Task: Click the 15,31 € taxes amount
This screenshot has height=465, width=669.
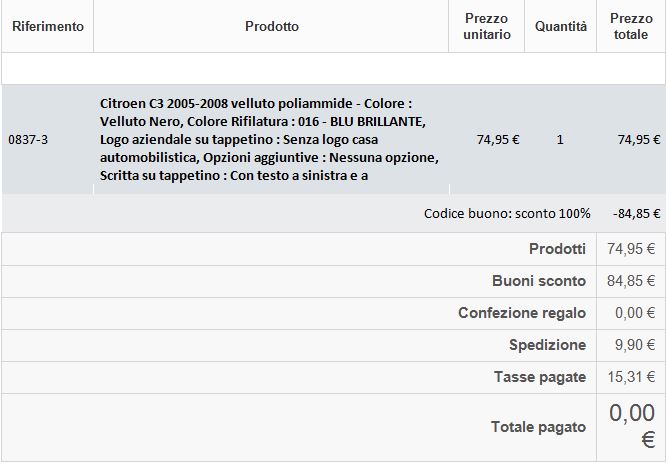Action: point(631,377)
